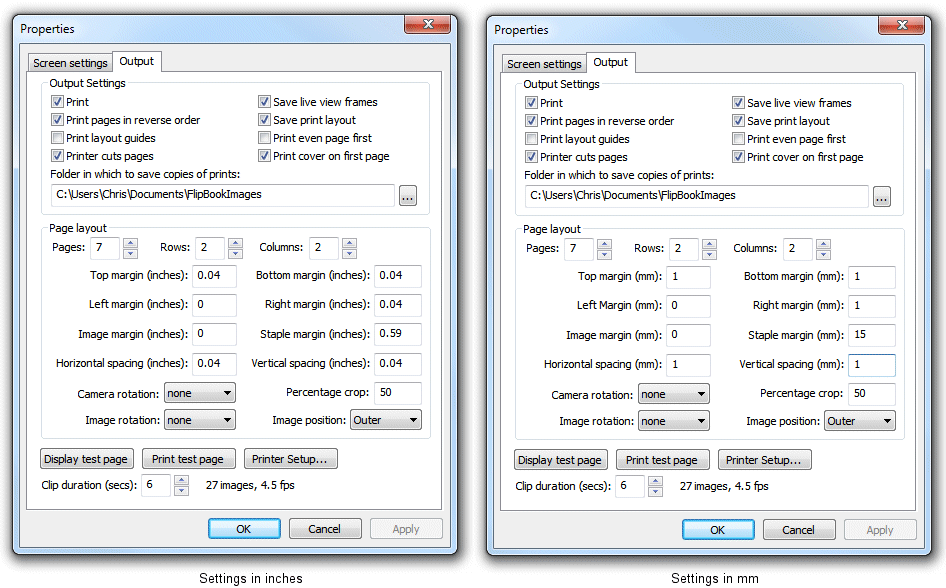Open Camera rotation dropdown in inches dialog

[x=200, y=393]
